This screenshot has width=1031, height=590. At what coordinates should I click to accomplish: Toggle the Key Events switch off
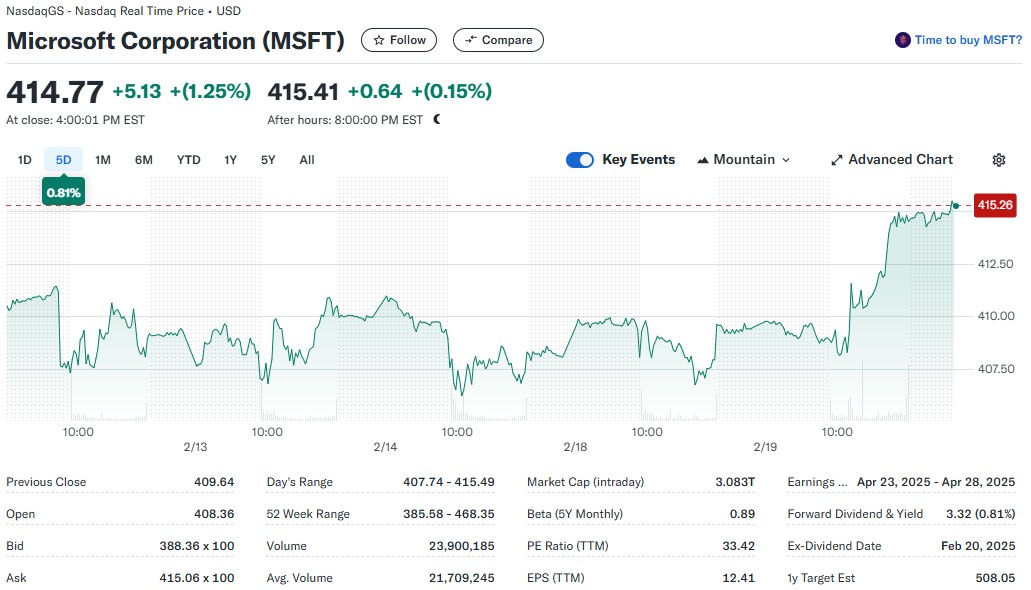coord(580,160)
